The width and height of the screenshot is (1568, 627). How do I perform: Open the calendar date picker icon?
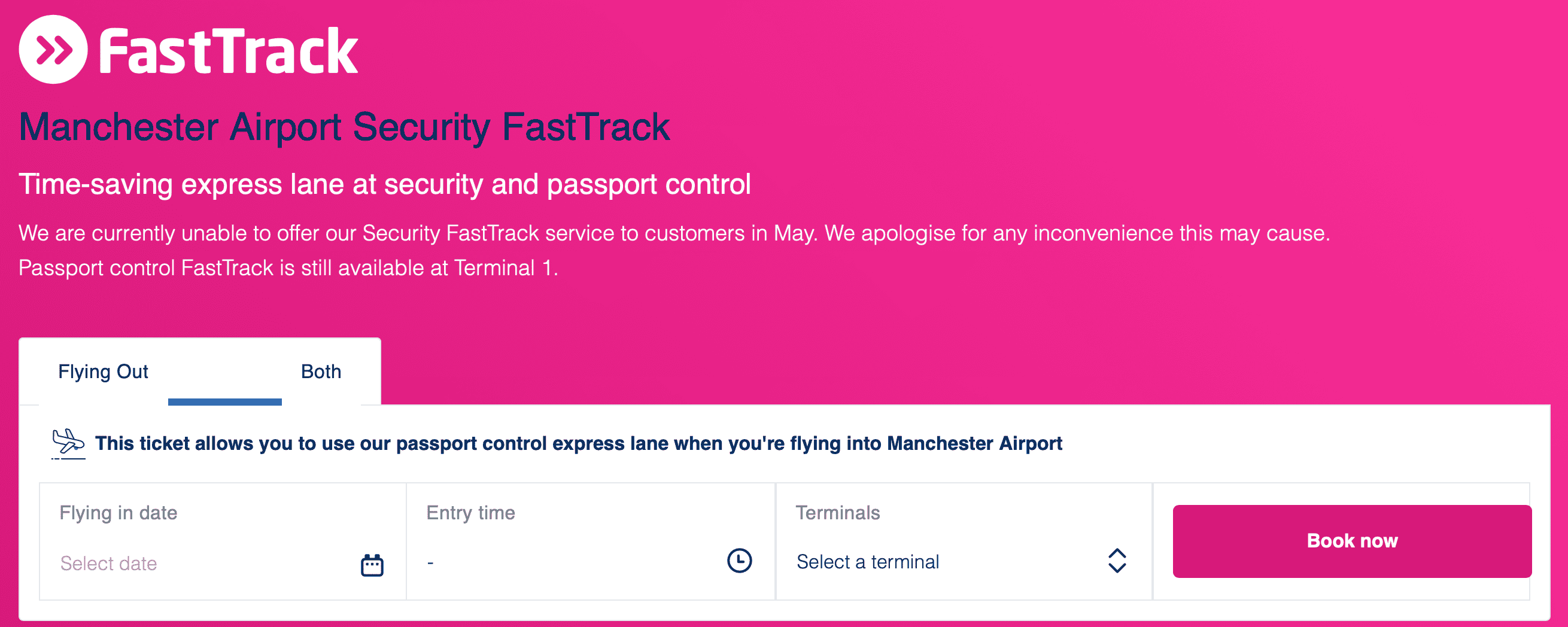[x=372, y=565]
